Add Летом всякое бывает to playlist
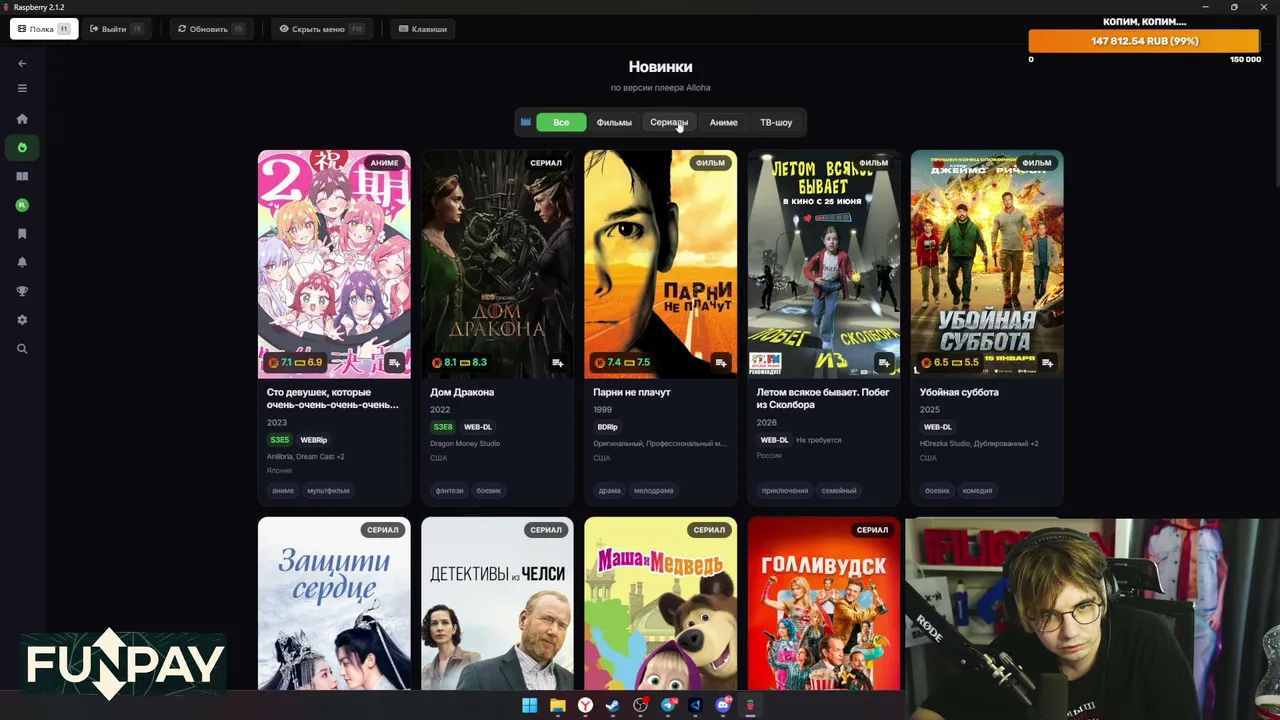Viewport: 1280px width, 720px height. [884, 363]
